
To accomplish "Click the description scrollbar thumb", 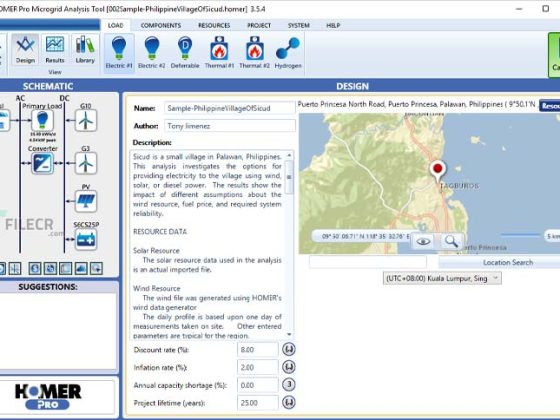I will click(x=289, y=177).
